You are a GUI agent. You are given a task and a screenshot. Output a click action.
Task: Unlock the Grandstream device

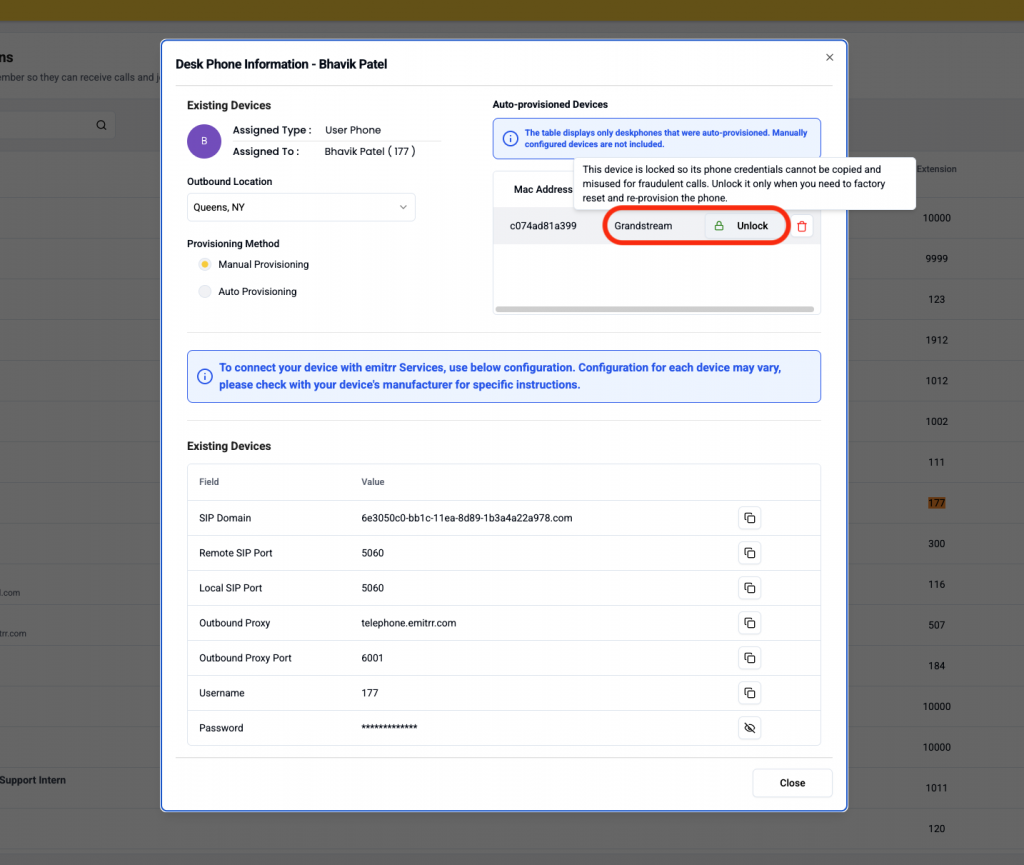(746, 226)
